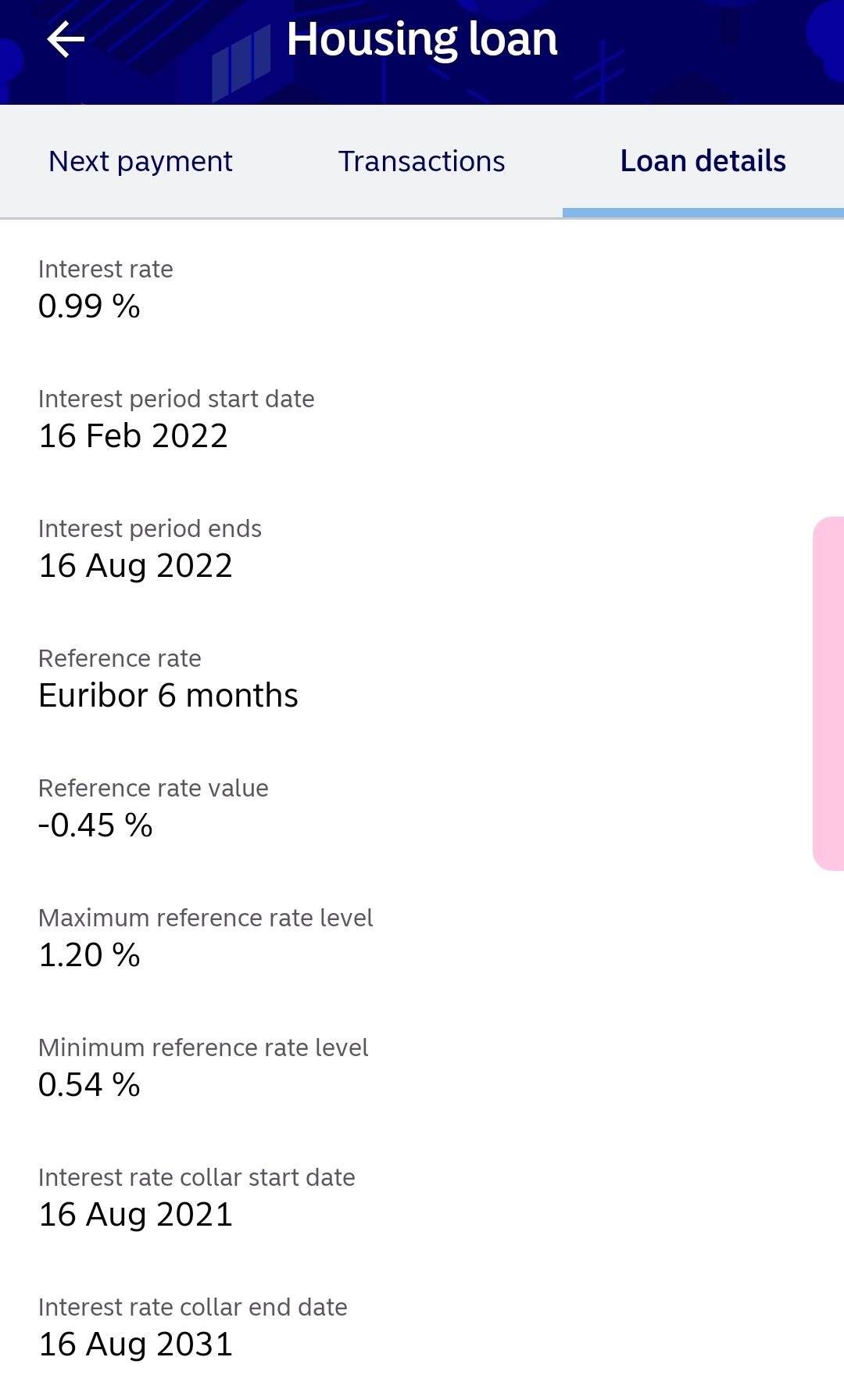The height and width of the screenshot is (1400, 844).
Task: Tap the Minimum reference rate level label
Action: (203, 1047)
